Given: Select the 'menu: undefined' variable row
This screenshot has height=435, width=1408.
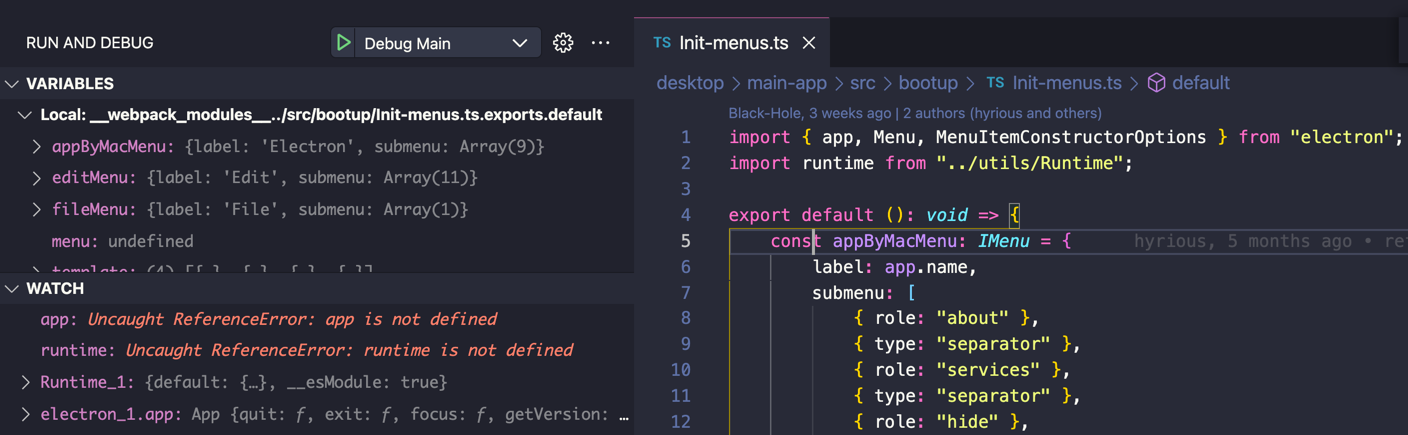Looking at the screenshot, I should coord(317,241).
